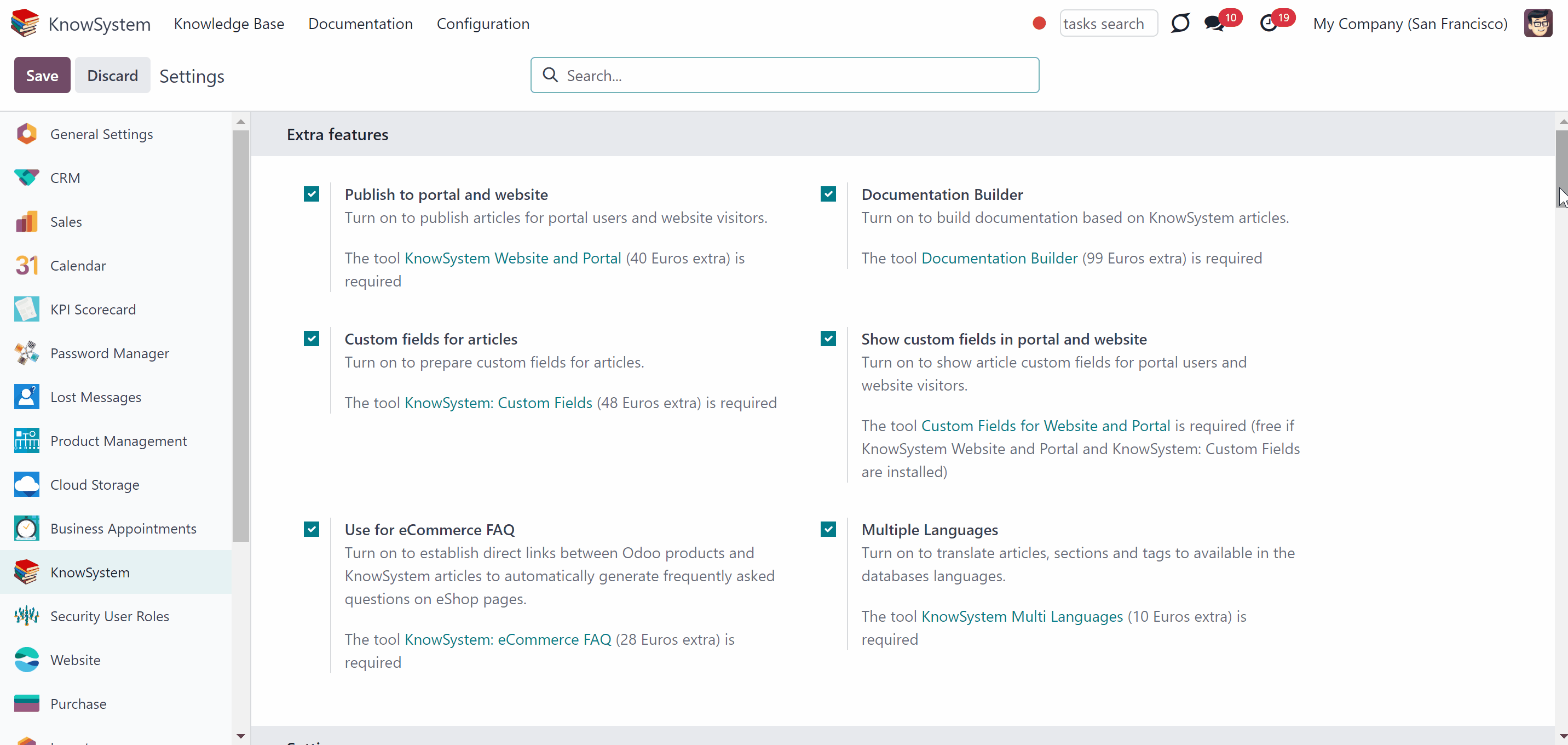Open the CRM settings icon

pos(27,178)
